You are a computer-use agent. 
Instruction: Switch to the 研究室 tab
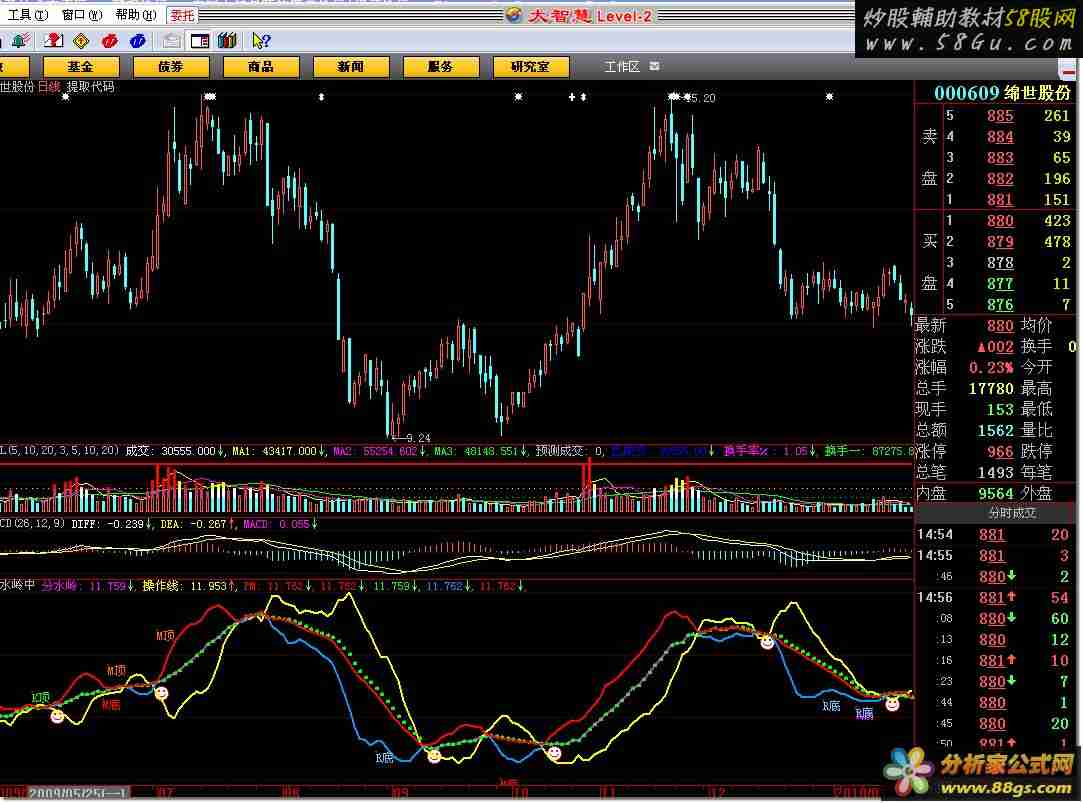530,67
